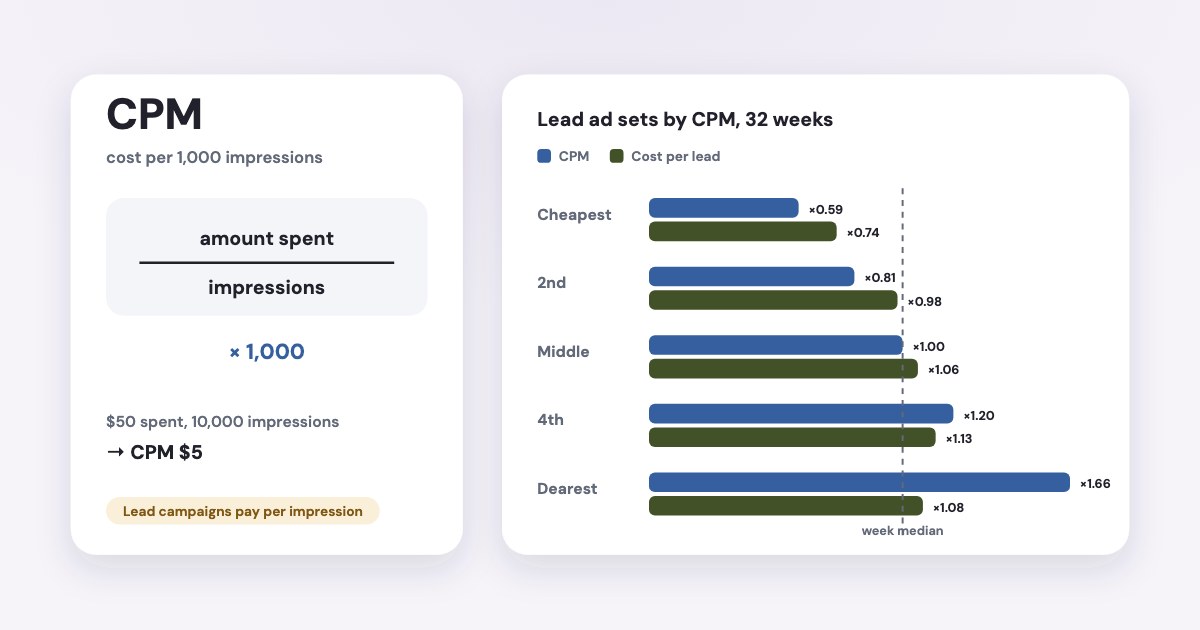Click the '×1.66' value label

point(1096,483)
